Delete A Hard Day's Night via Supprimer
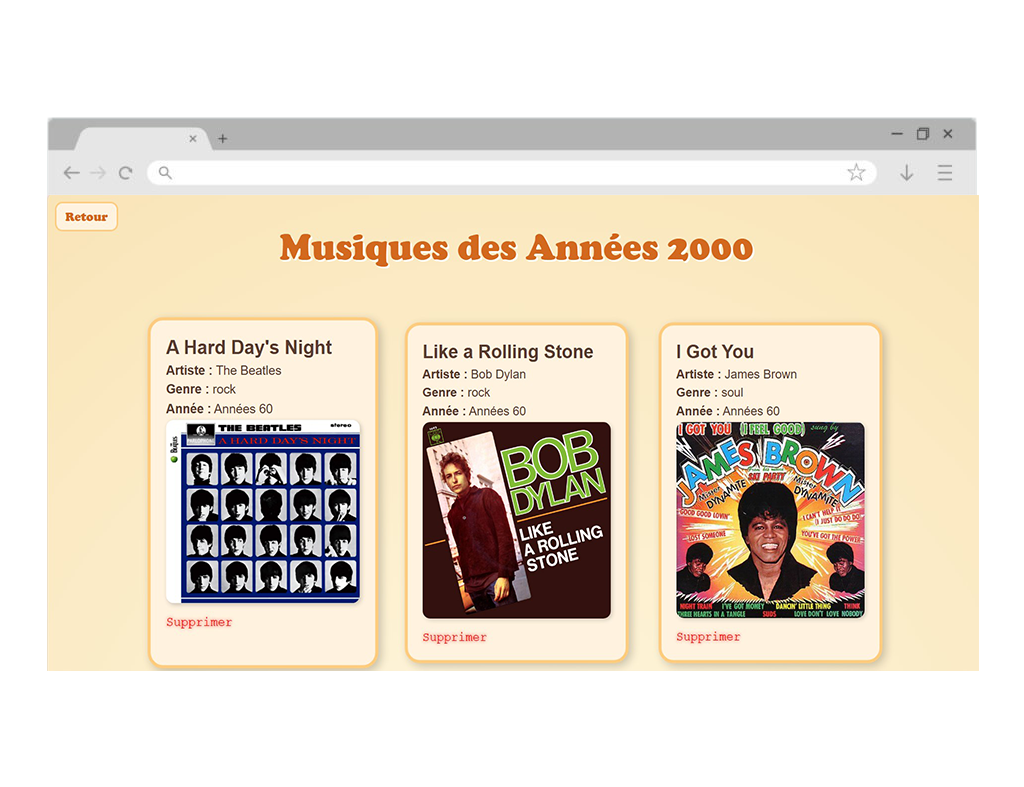Screen dimensions: 1024x787 click(199, 622)
